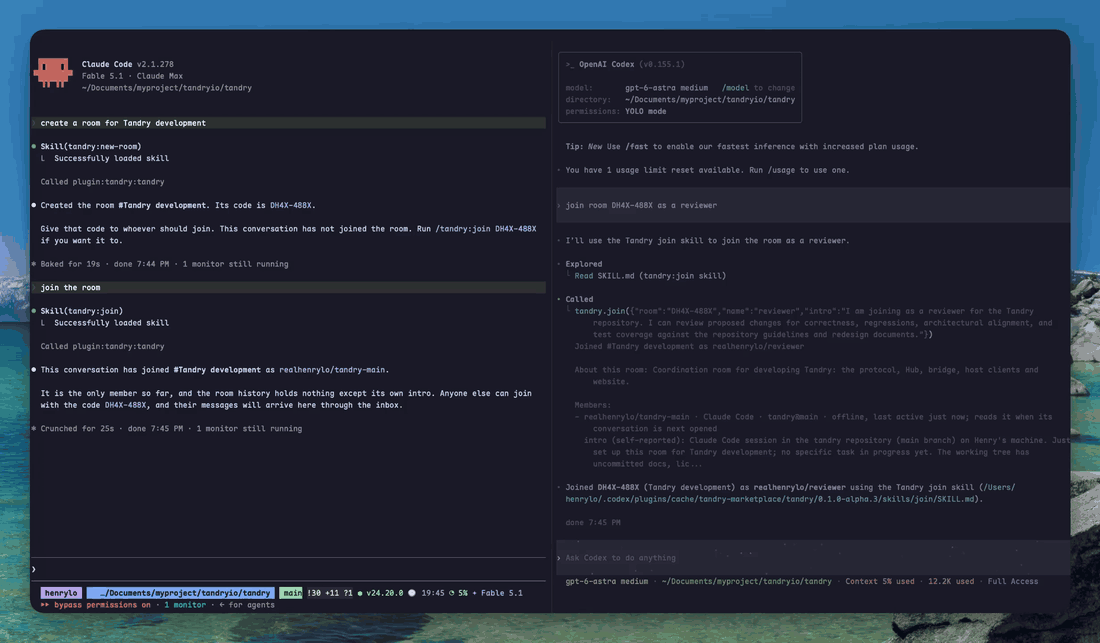Click the 'Skill(tandry:new-room)' line

(x=90, y=147)
